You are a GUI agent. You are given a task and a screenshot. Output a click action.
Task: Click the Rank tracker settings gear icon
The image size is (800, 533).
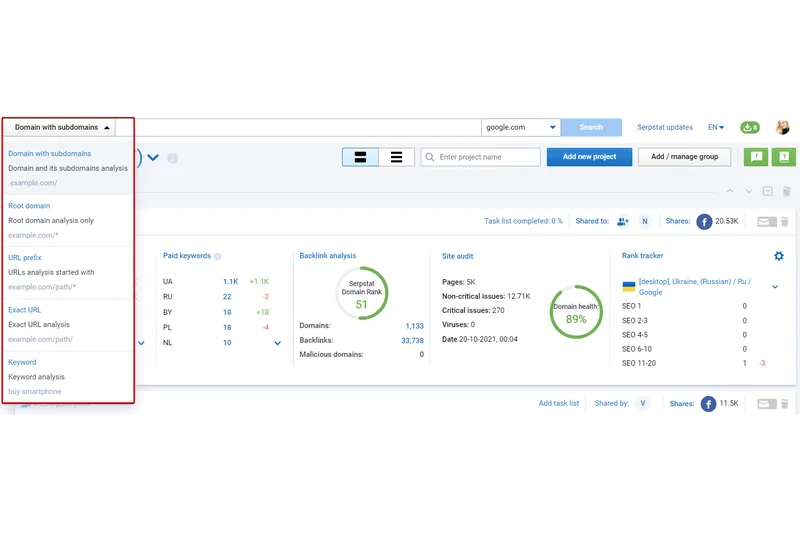point(779,256)
